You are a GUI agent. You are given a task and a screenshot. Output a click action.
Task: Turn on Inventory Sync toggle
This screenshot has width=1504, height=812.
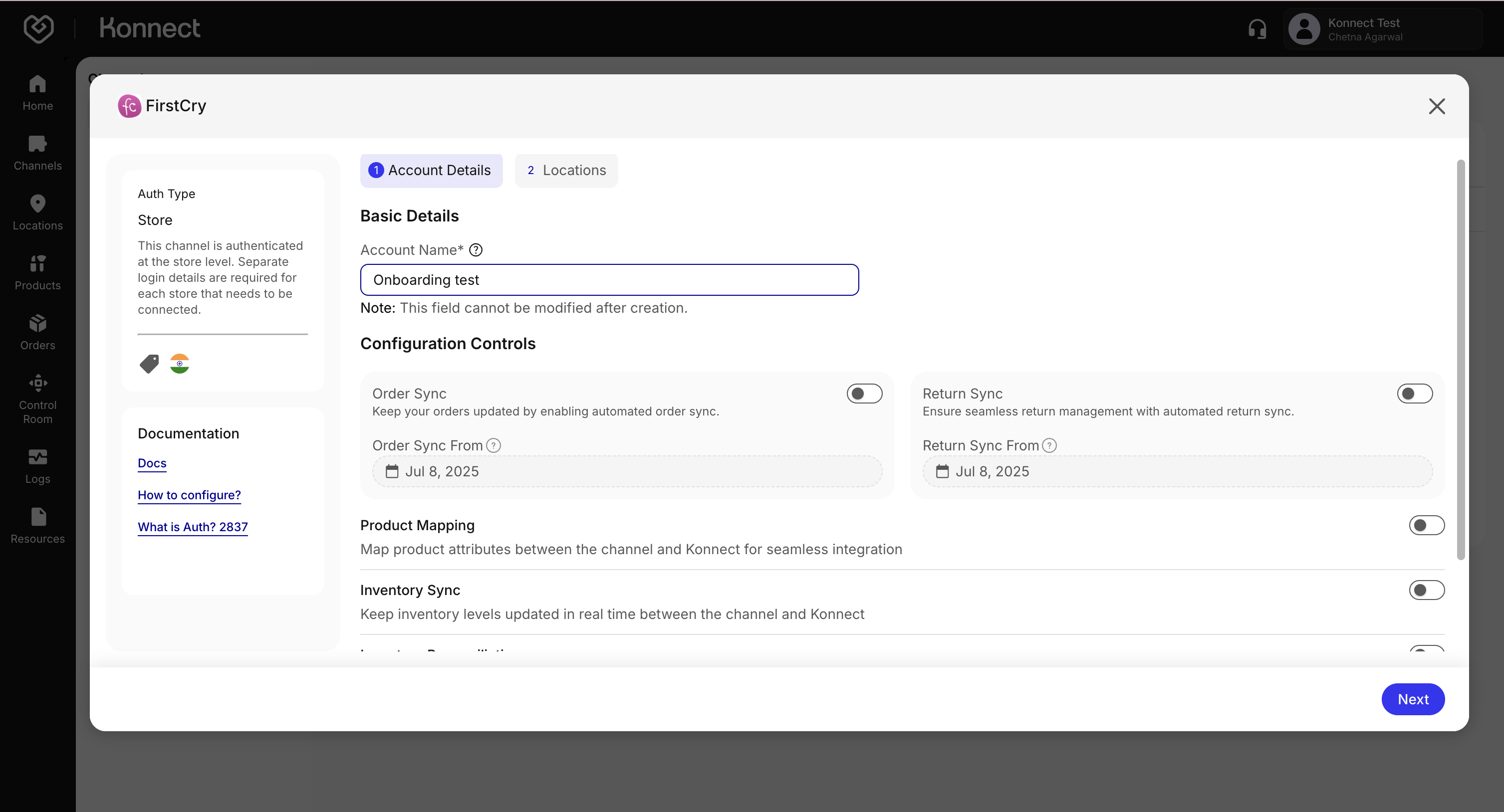click(x=1426, y=590)
